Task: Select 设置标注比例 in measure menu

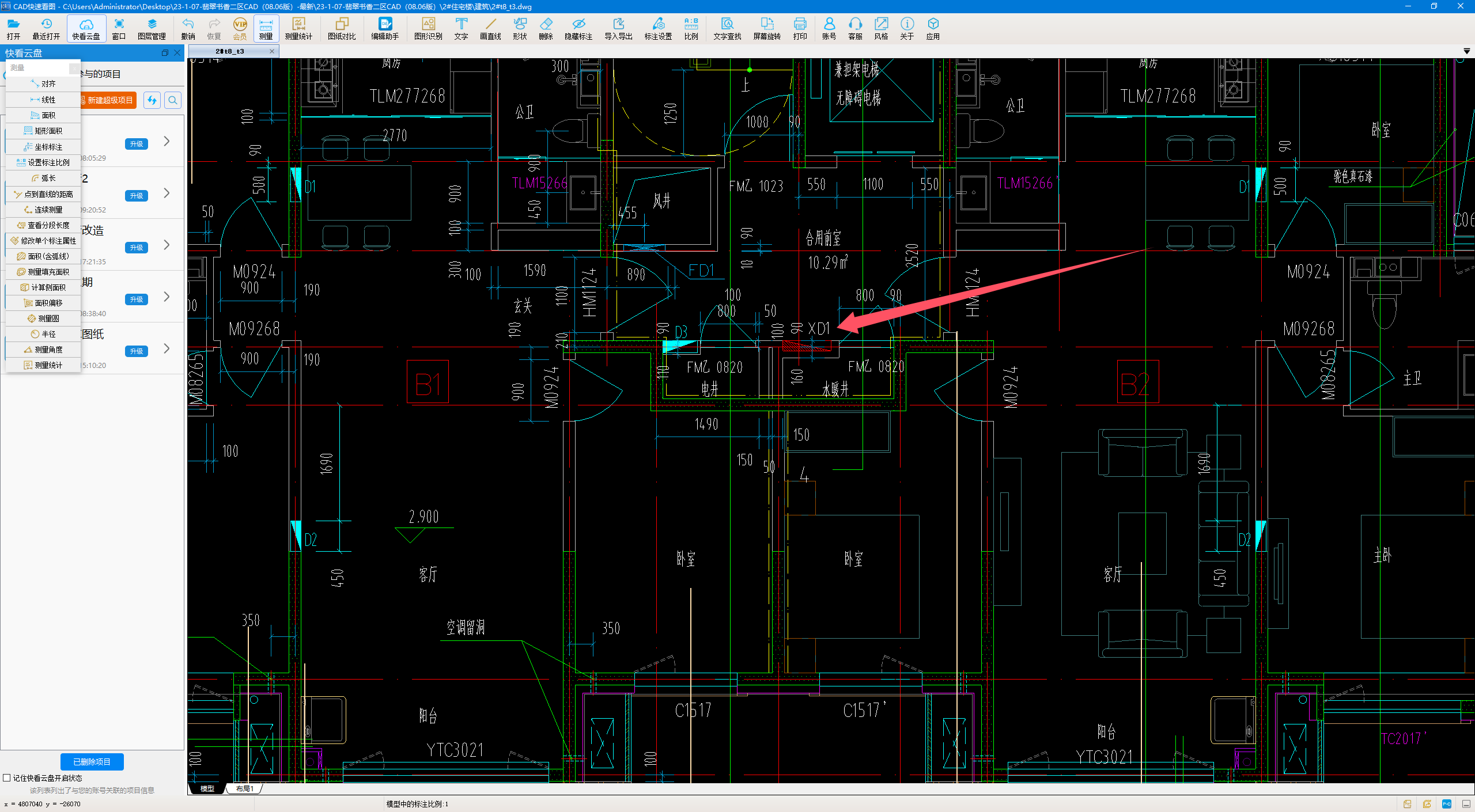Action: [43, 162]
